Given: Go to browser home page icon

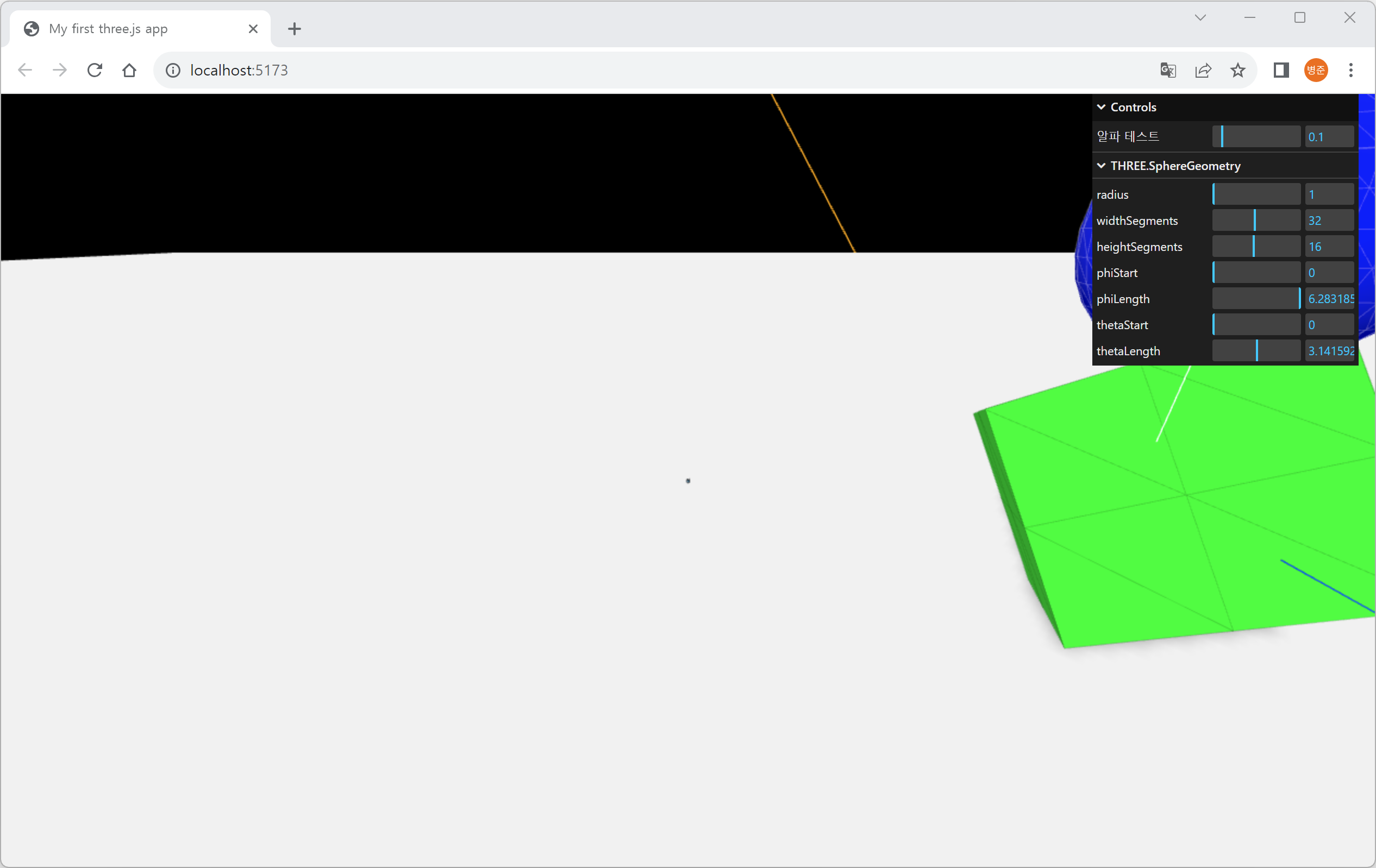Looking at the screenshot, I should coord(130,70).
